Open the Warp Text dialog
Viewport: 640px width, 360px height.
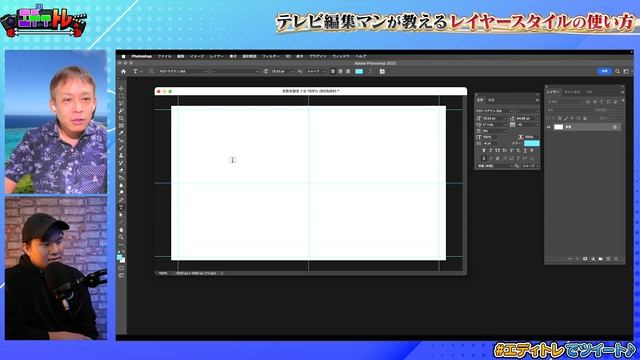pos(371,71)
